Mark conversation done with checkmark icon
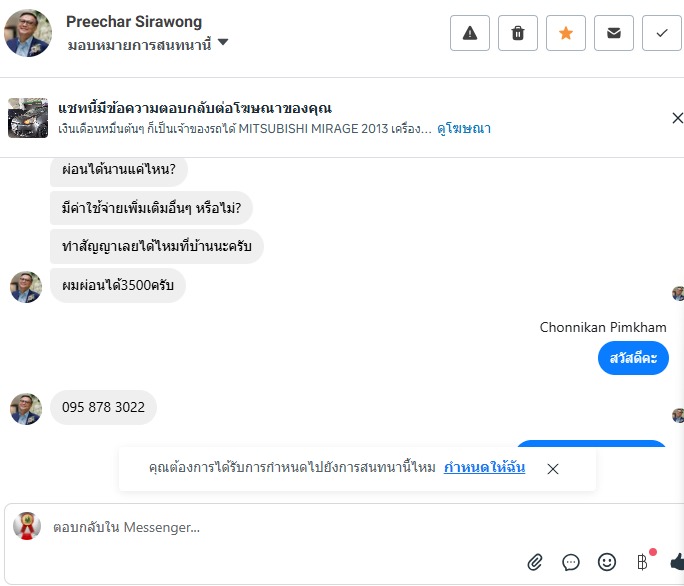This screenshot has width=684, height=586. [x=661, y=33]
